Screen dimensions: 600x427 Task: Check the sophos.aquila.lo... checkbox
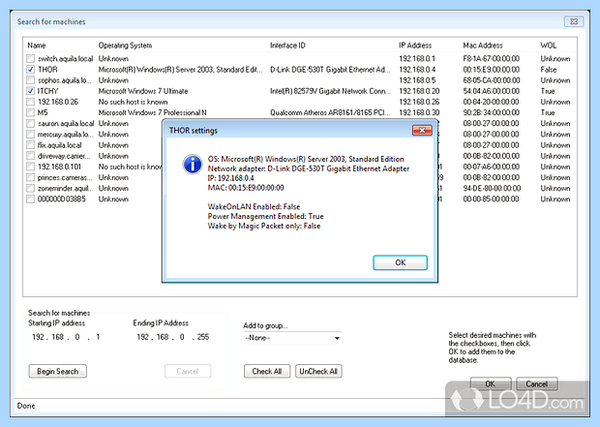point(30,80)
